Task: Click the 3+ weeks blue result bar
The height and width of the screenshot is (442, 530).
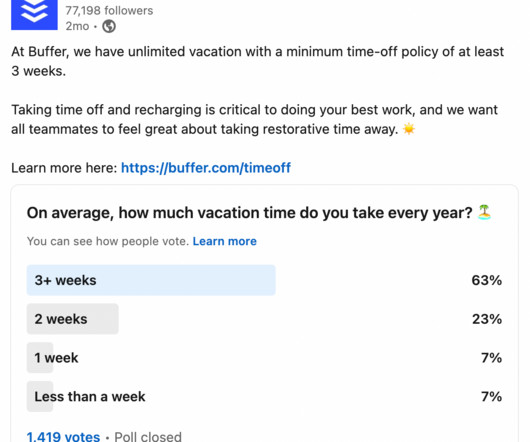Action: [x=151, y=280]
